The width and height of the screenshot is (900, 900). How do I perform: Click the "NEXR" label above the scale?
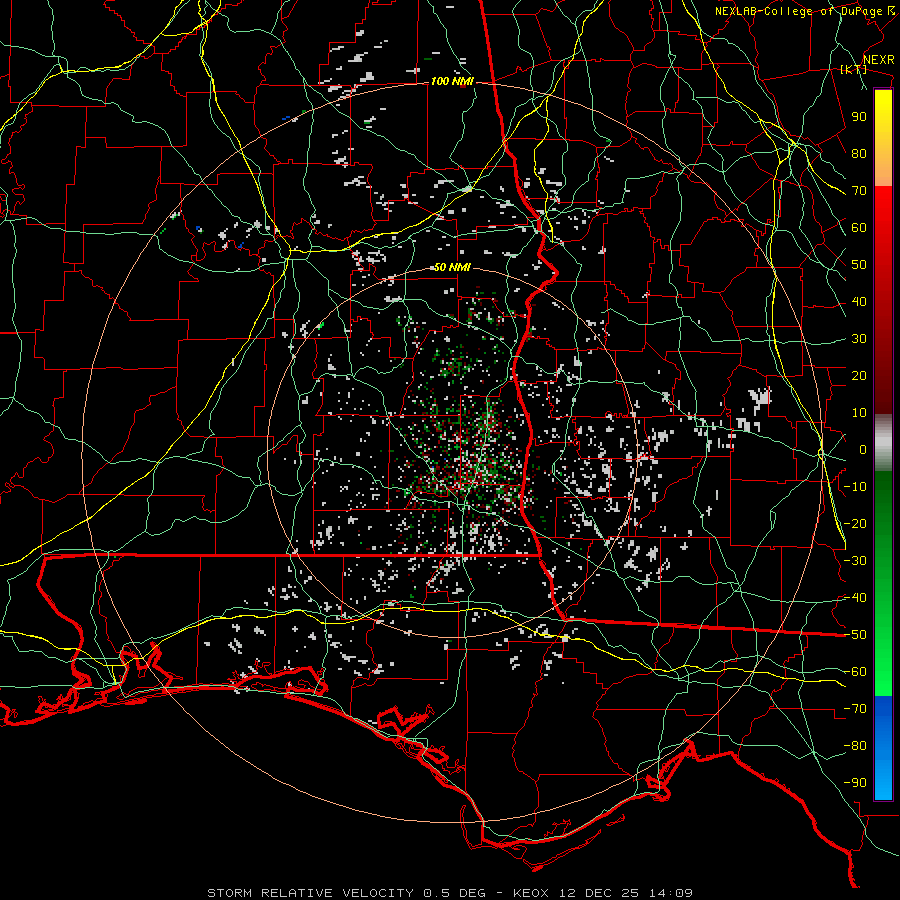click(879, 60)
